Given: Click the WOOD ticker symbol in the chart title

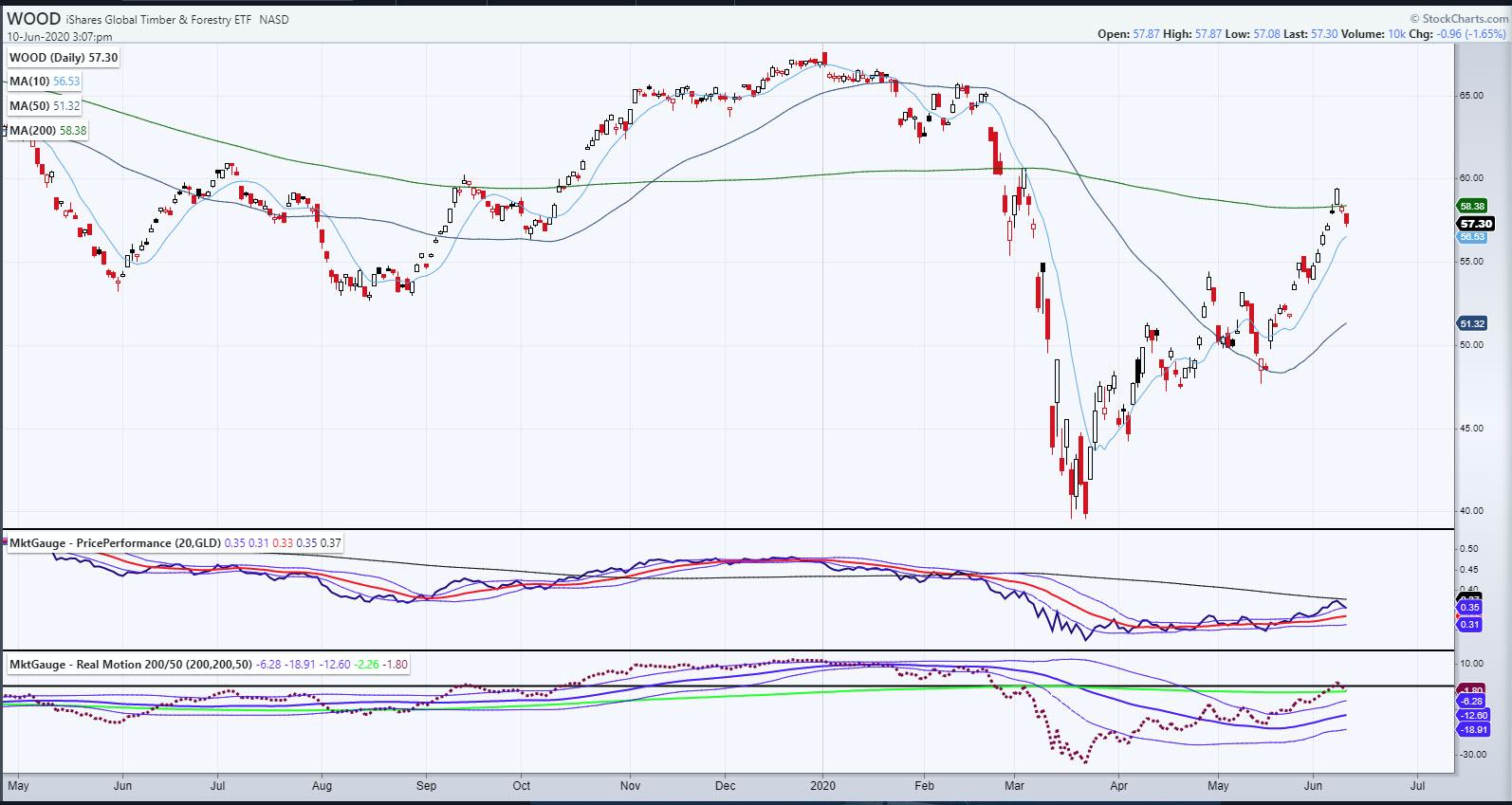Looking at the screenshot, I should (34, 19).
